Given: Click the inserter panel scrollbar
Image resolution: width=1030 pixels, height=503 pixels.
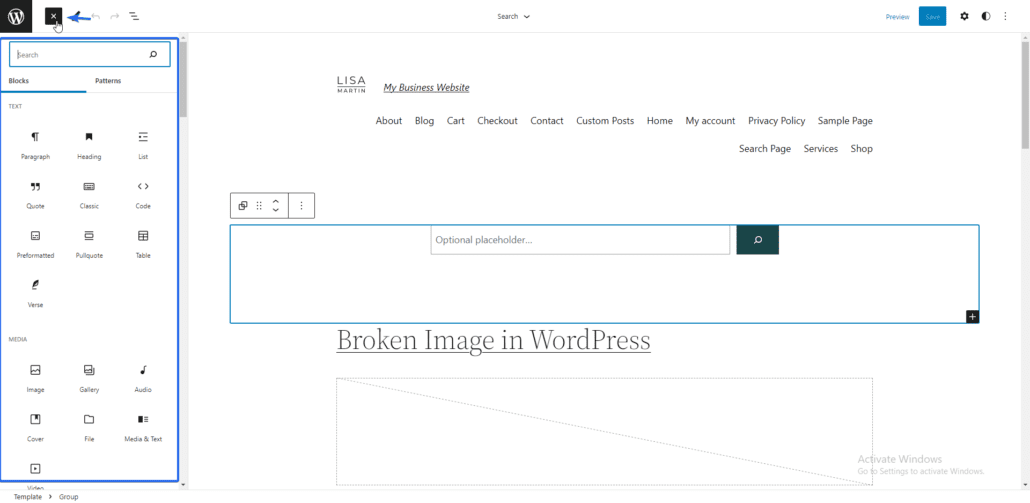Looking at the screenshot, I should click(x=183, y=79).
